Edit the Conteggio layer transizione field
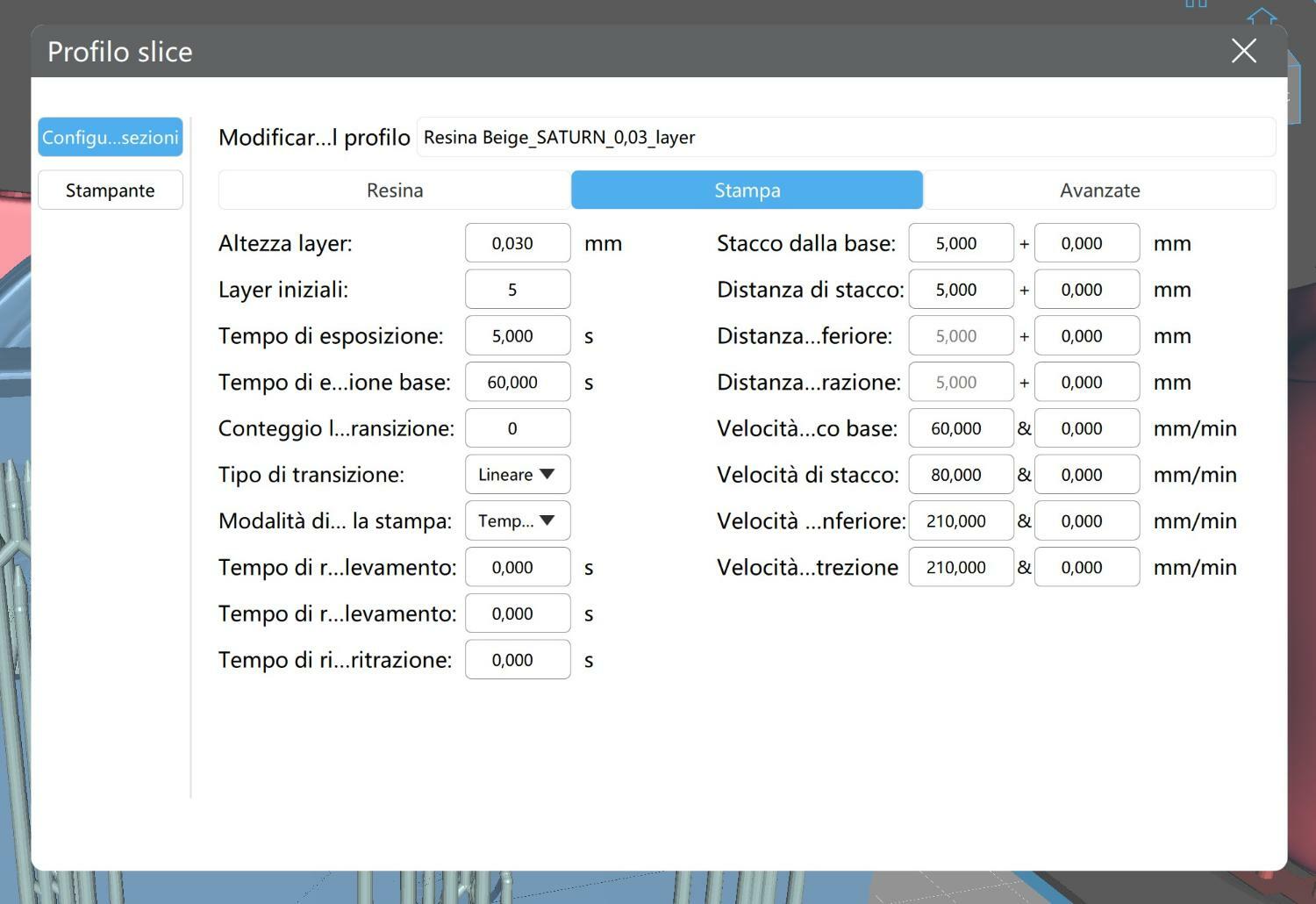Viewport: 1316px width, 904px height. (x=518, y=428)
